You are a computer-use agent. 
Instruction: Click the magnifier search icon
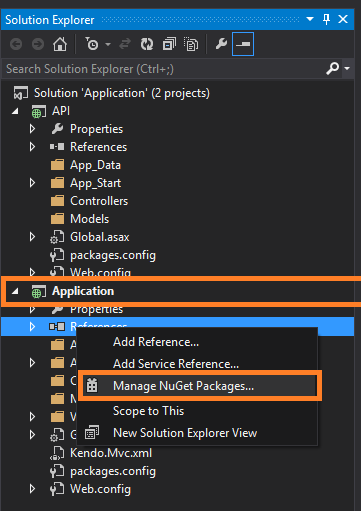[332, 69]
